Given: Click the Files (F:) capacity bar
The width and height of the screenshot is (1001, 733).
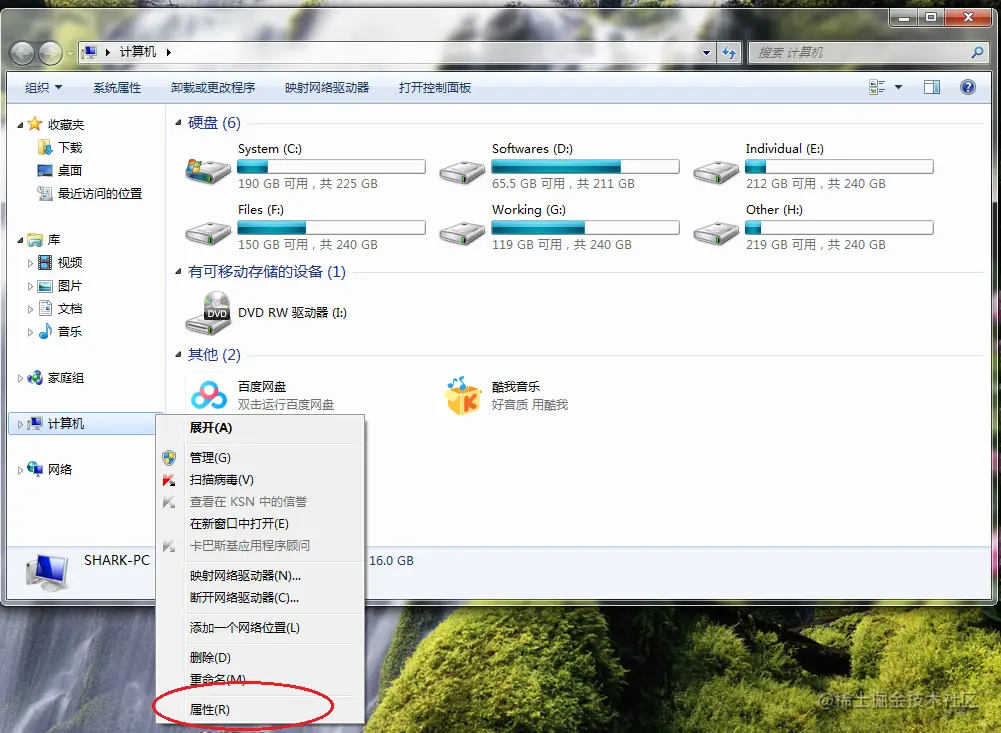Looking at the screenshot, I should tap(330, 227).
